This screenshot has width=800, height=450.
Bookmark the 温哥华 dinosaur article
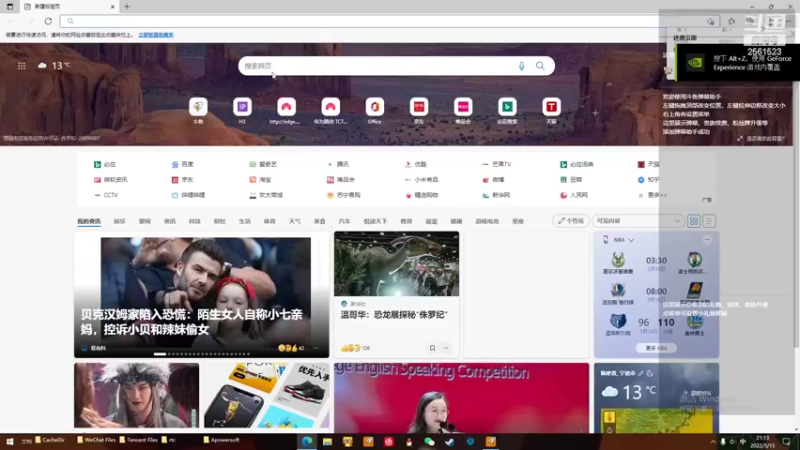click(432, 348)
